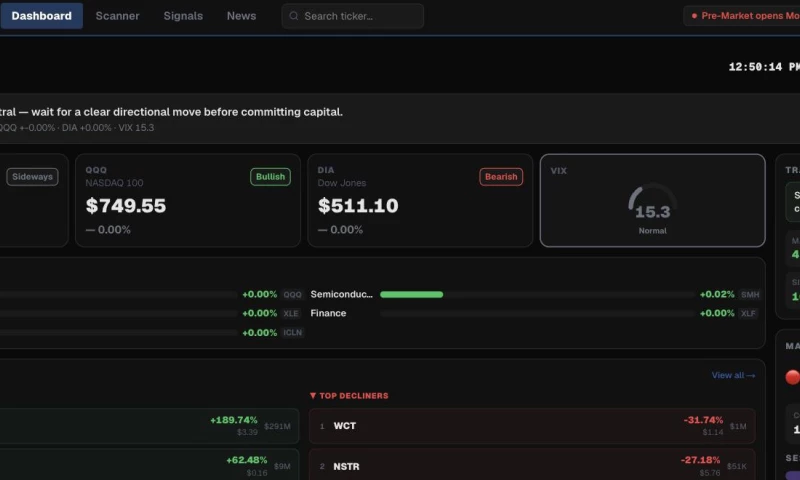800x480 pixels.
Task: Click the search magnifier icon
Action: [x=294, y=16]
